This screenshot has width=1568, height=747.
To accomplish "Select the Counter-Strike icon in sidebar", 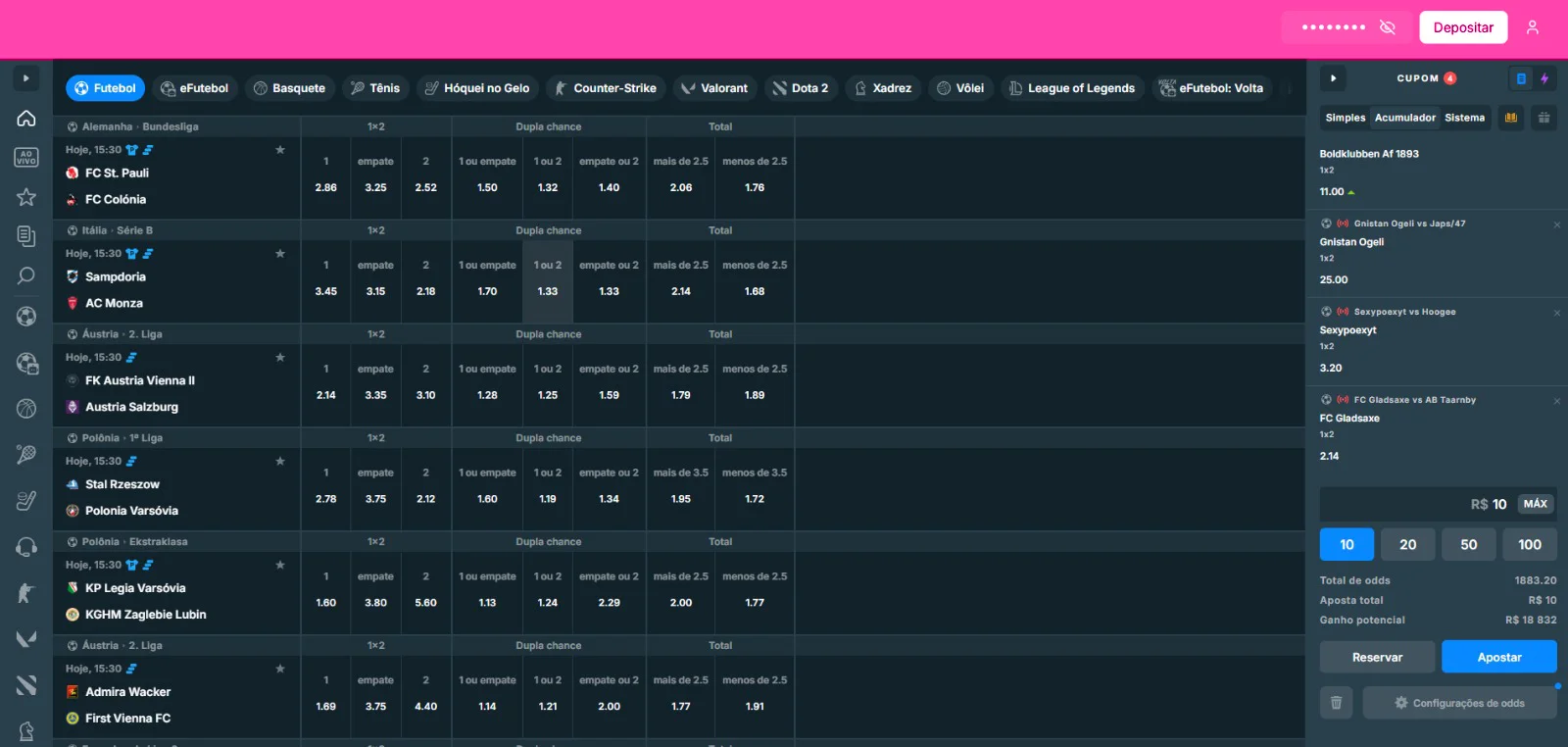I will point(26,593).
